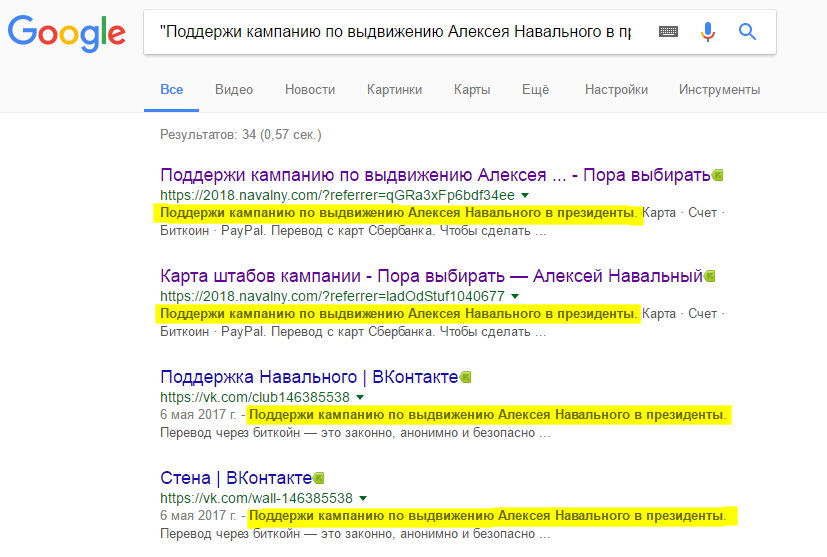This screenshot has width=827, height=557.
Task: Click green badge beside 'Поддержка Навального | ВКонтакте'
Action: click(465, 377)
